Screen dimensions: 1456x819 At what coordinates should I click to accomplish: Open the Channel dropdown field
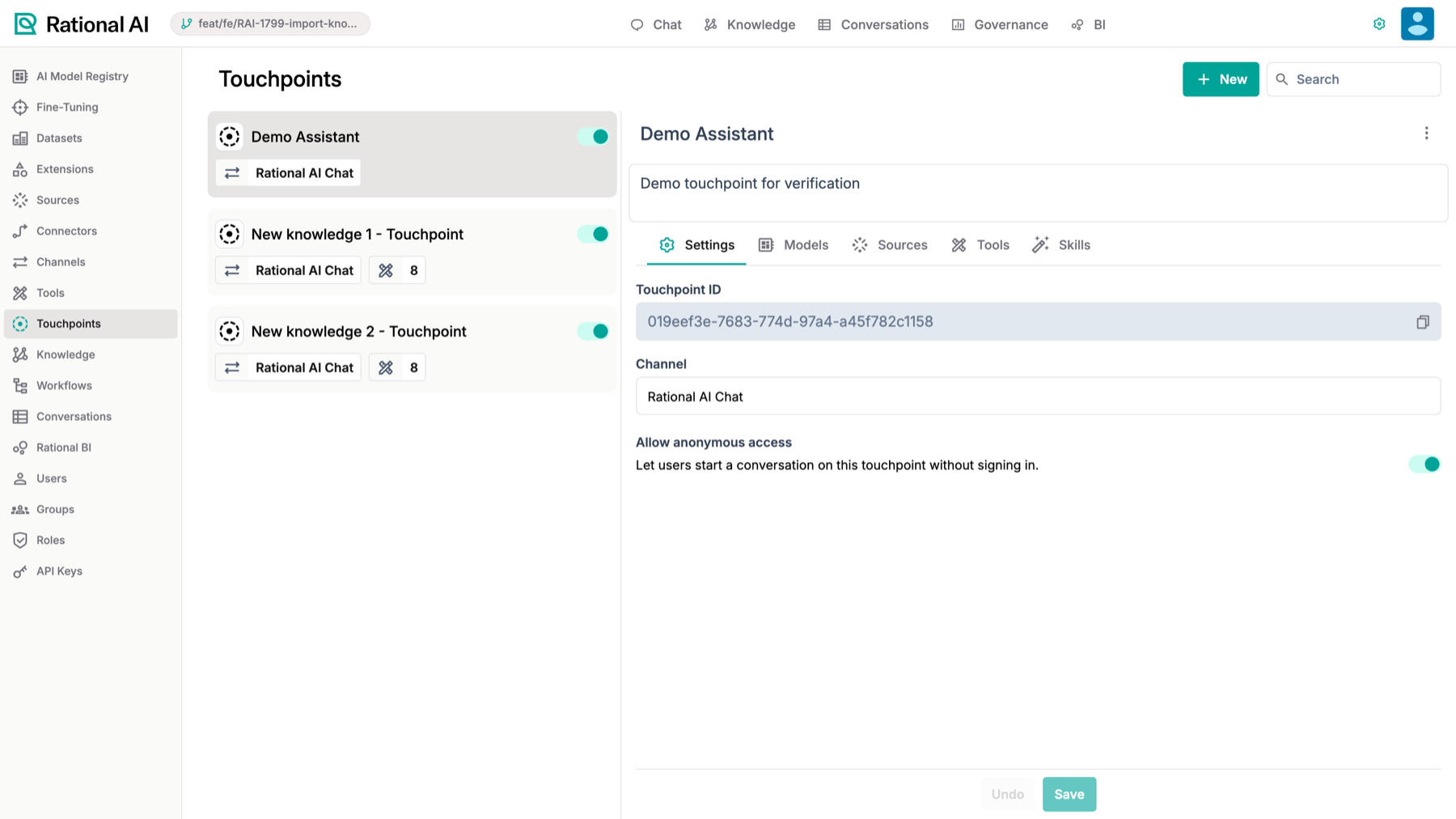pos(1038,397)
